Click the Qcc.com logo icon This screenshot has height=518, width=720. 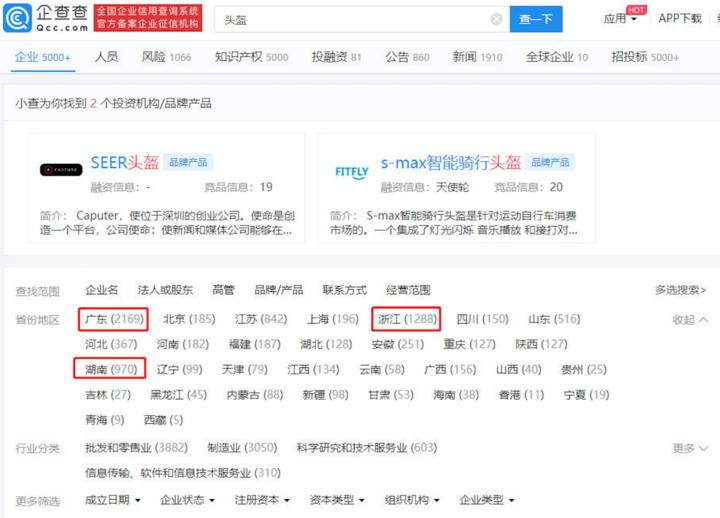(17, 18)
